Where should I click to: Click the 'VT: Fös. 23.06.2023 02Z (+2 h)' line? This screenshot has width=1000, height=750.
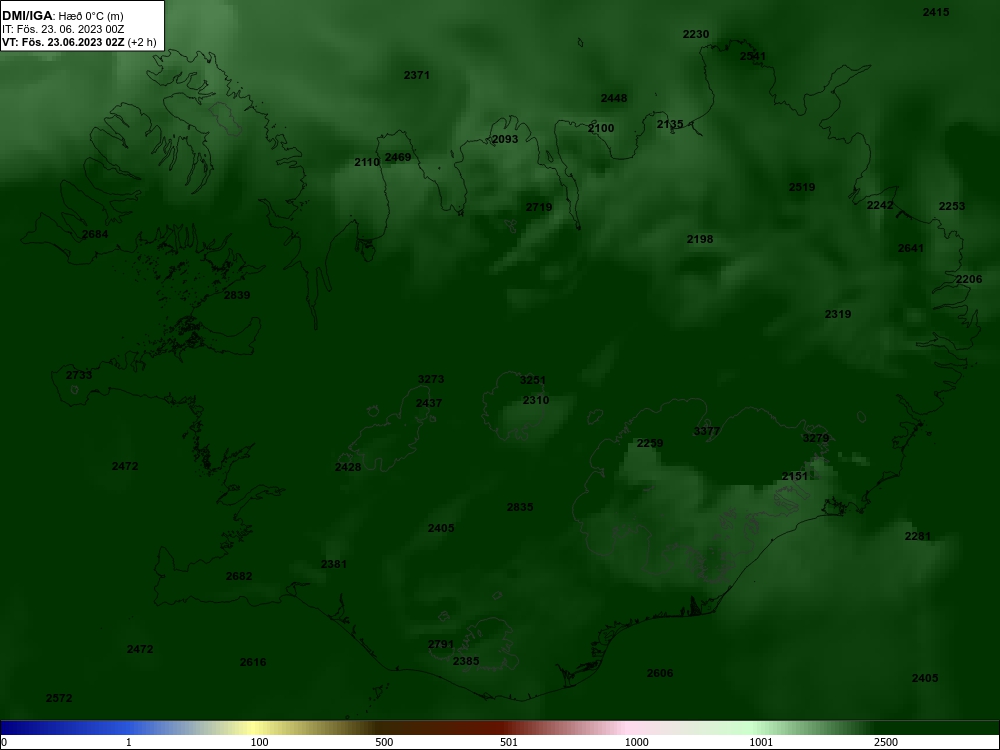(x=79, y=42)
